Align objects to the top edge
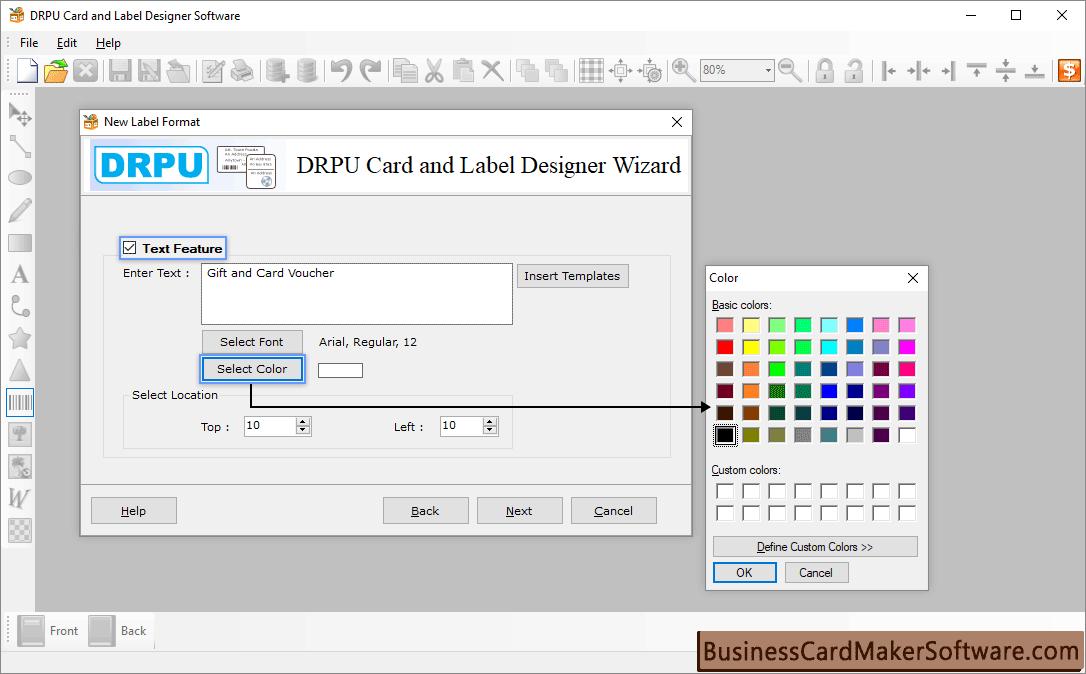Viewport: 1086px width, 674px height. tap(977, 71)
